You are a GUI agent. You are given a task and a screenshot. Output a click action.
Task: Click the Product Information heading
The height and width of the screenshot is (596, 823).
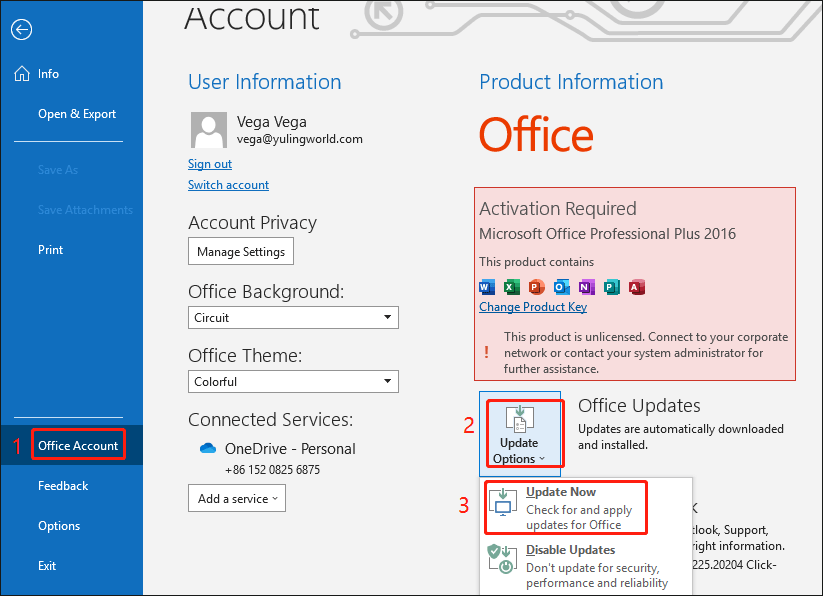click(571, 82)
